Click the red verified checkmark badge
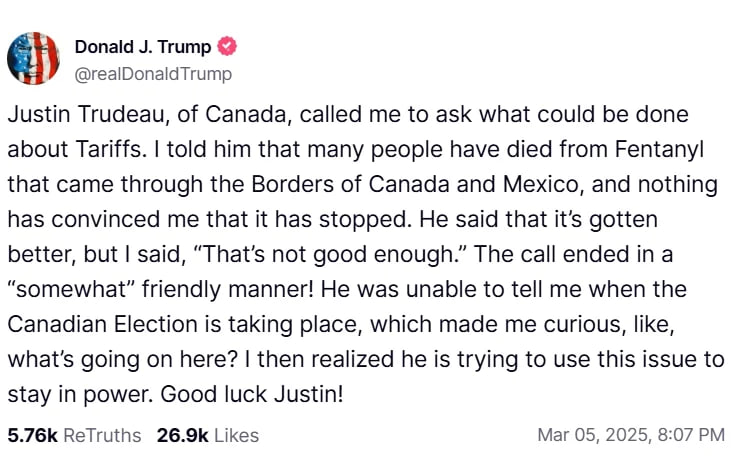 [x=227, y=46]
